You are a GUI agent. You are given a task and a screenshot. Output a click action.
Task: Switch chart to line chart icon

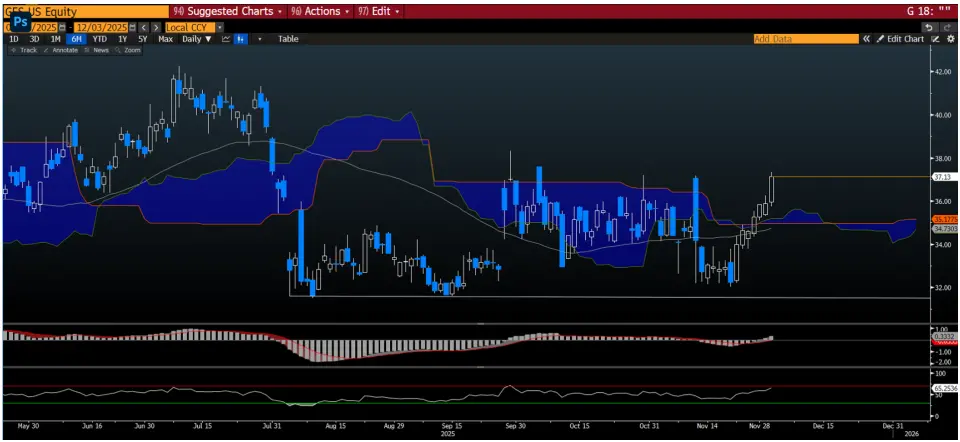[226, 39]
